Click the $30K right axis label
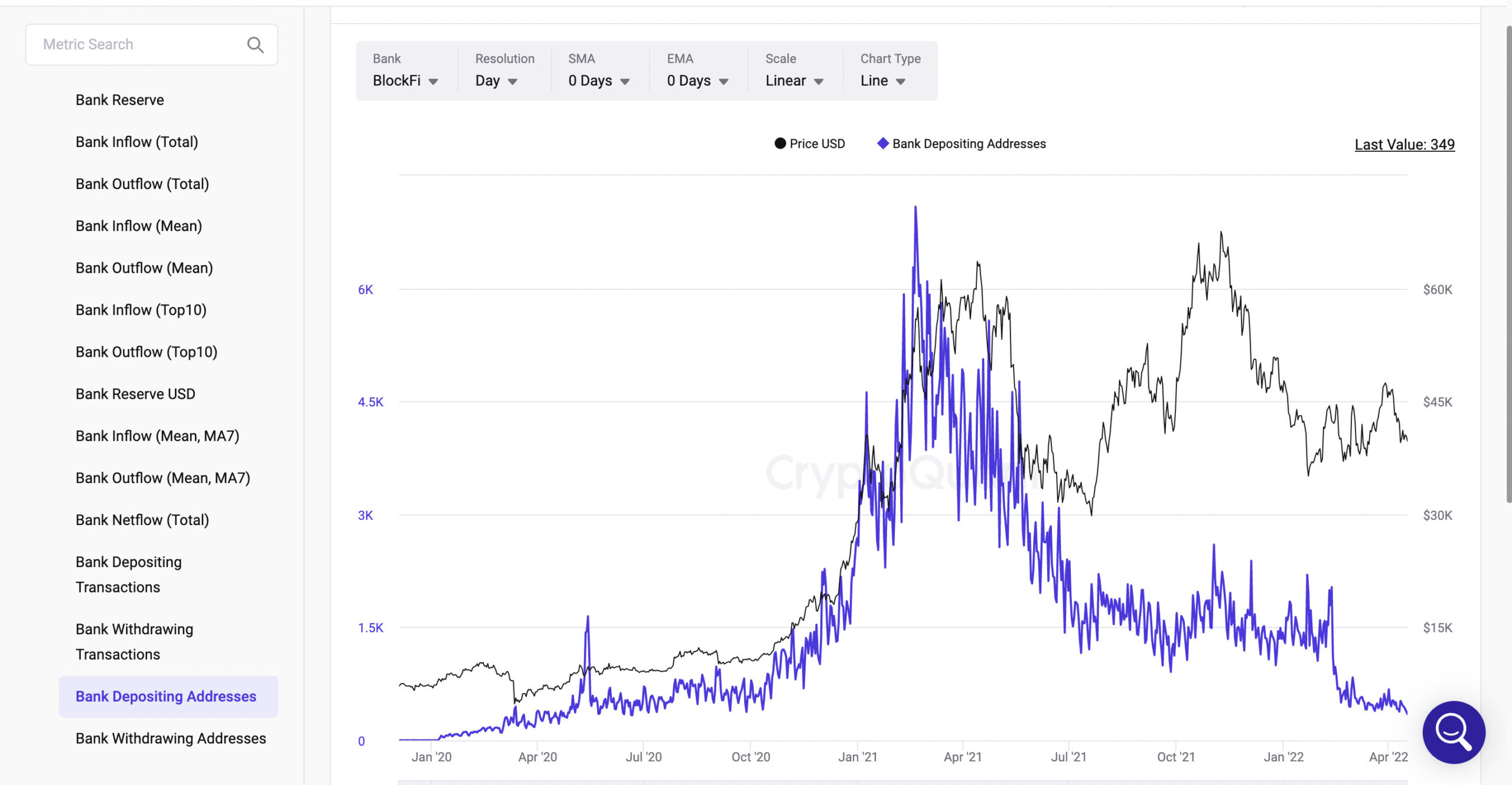 pyautogui.click(x=1438, y=515)
